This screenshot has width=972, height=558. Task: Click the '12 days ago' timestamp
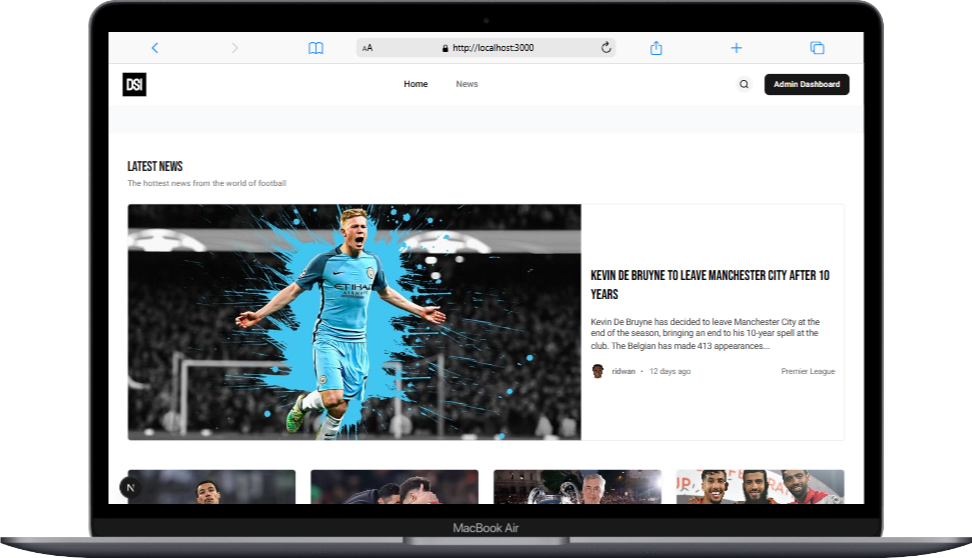(x=669, y=371)
